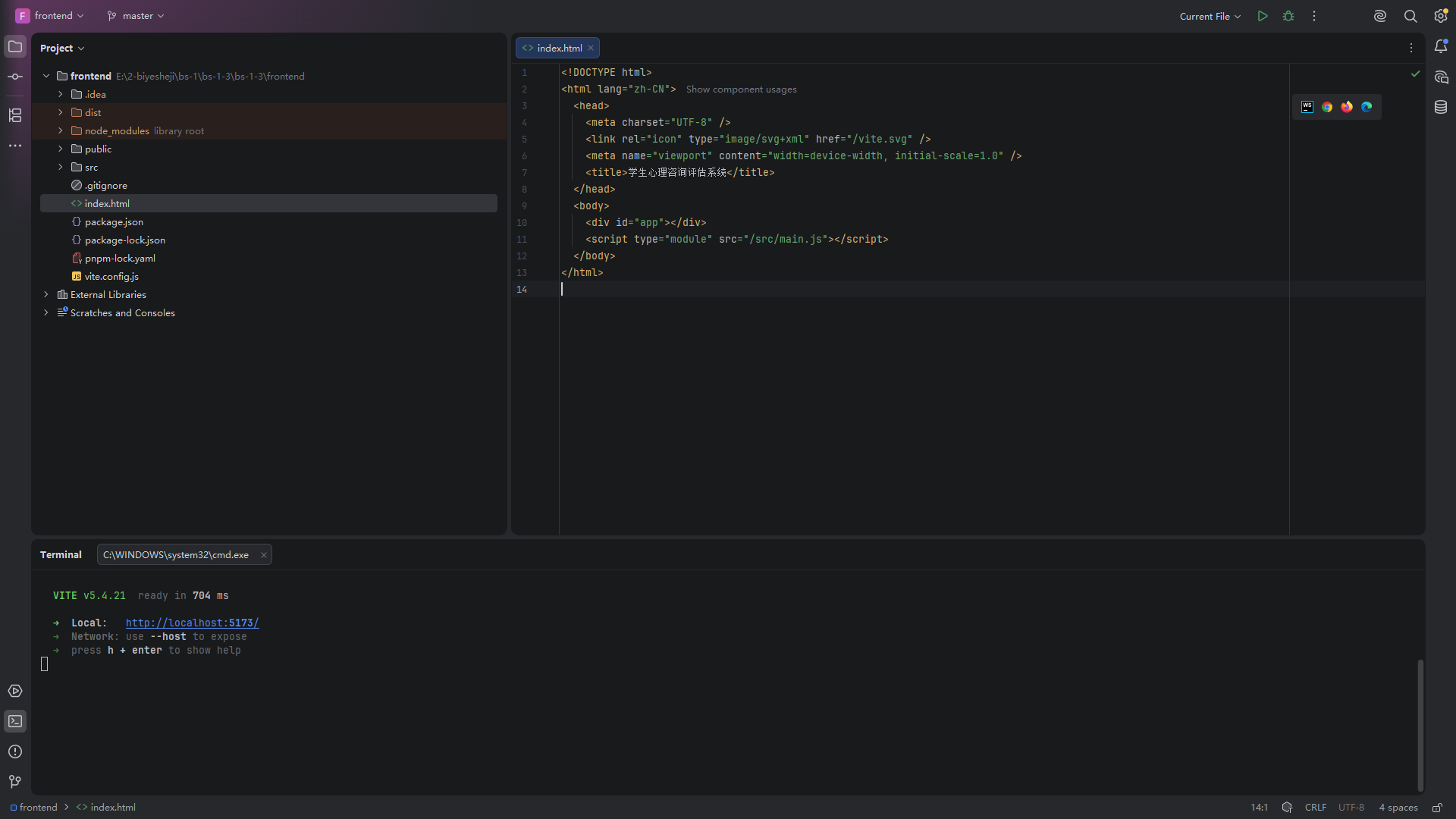Open the Git tool window
The image size is (1456, 819).
(15, 782)
